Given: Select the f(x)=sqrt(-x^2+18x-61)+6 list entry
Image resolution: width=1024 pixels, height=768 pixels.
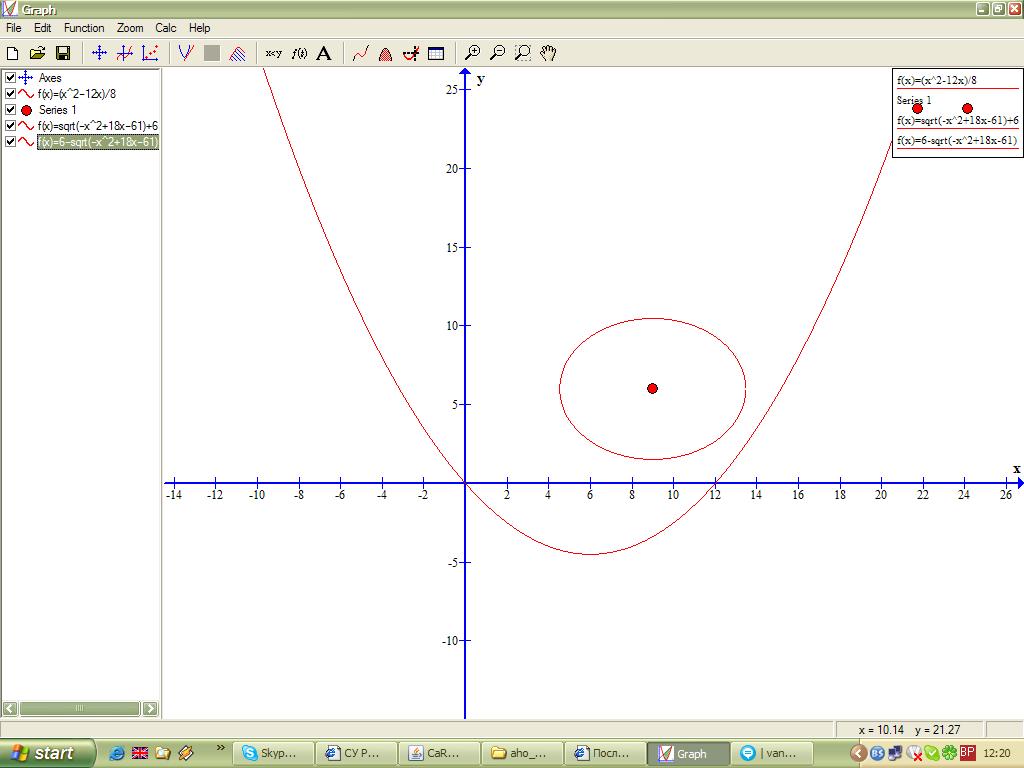Looking at the screenshot, I should pos(98,125).
